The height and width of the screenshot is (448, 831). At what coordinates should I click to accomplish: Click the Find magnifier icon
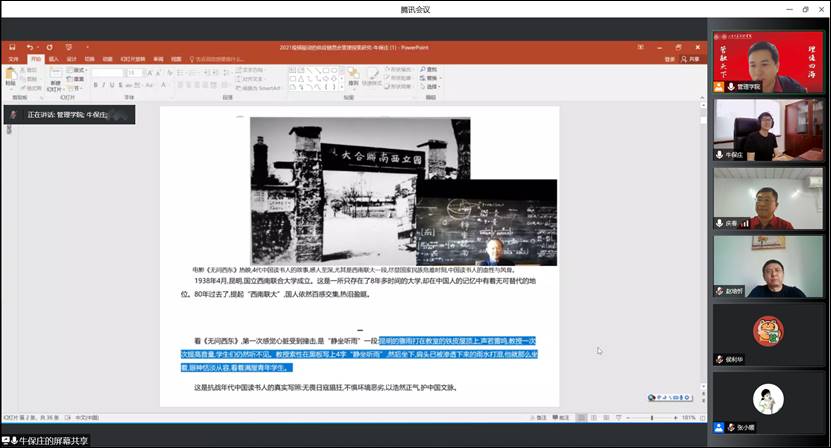click(x=423, y=69)
